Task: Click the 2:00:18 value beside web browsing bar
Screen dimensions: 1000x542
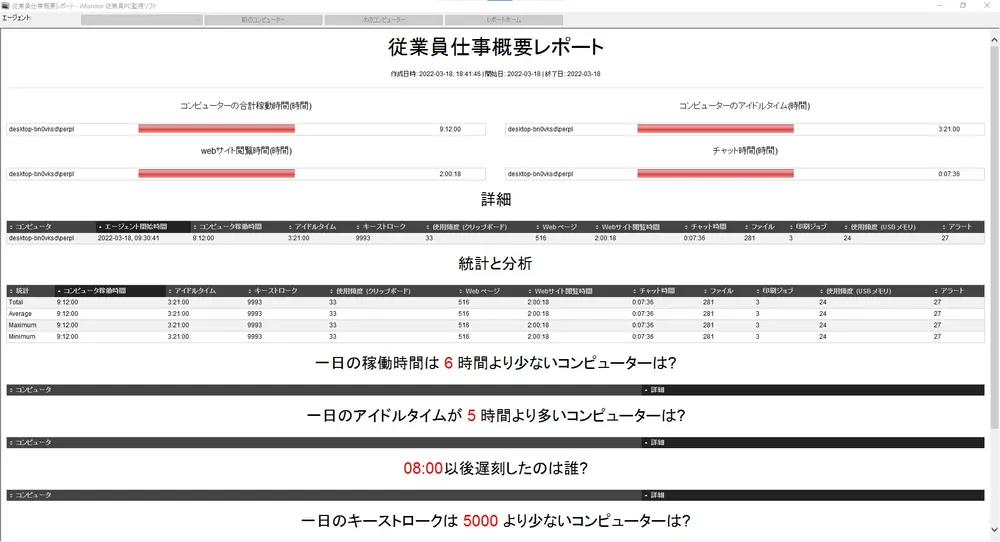Action: (x=450, y=173)
